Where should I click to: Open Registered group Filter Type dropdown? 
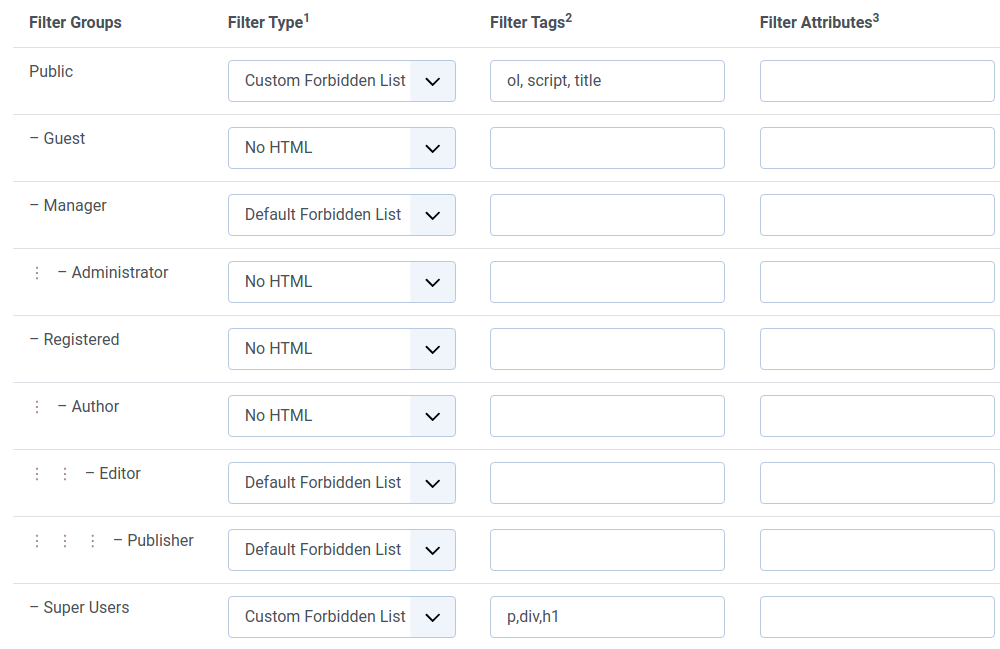341,349
